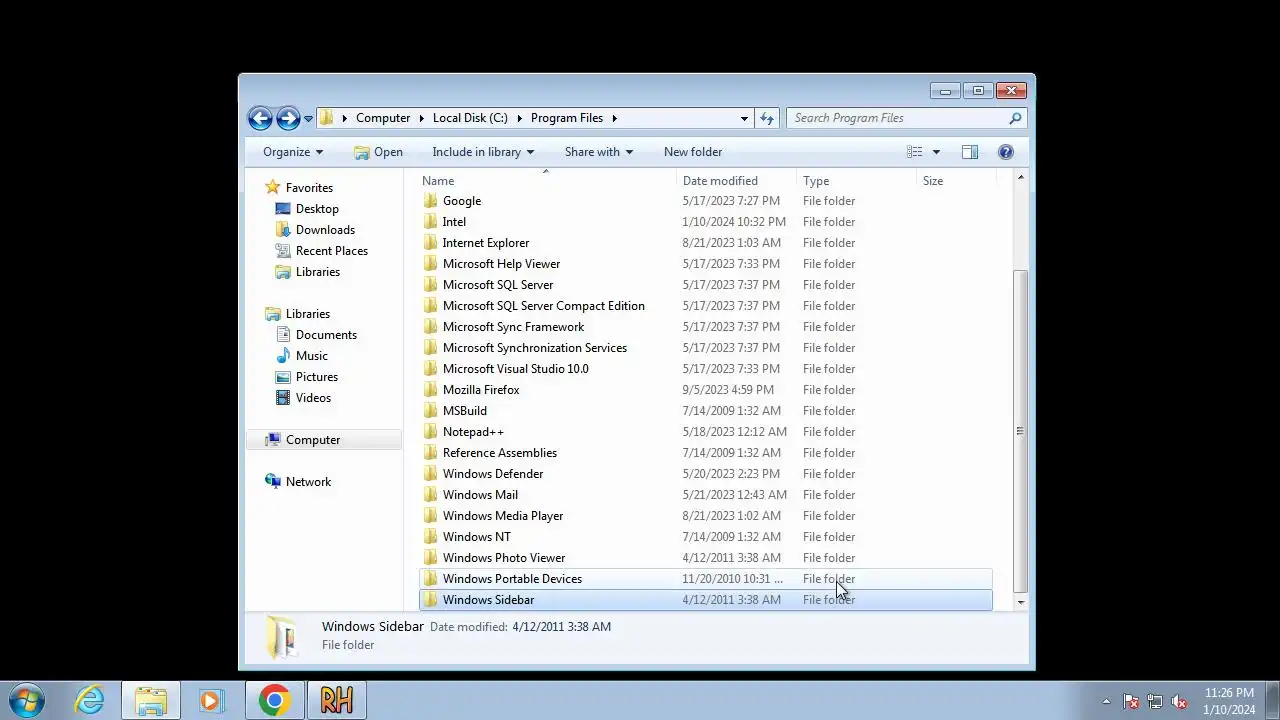Screen dimensions: 1280x720
Task: Open the Organize menu
Action: (x=293, y=152)
